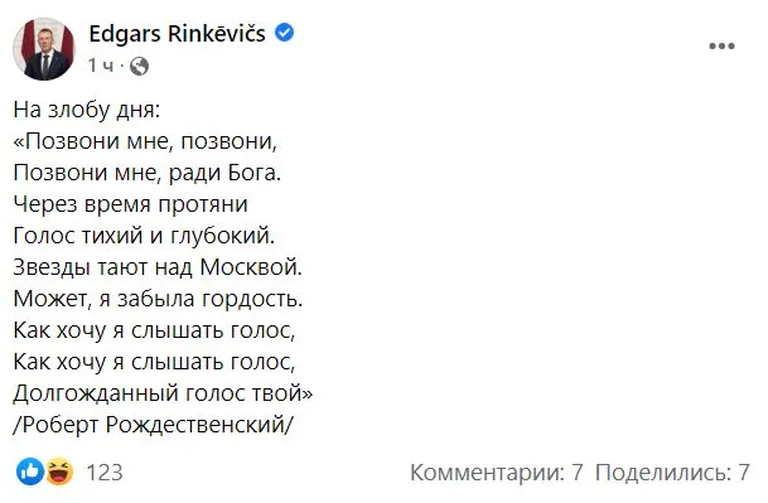Click the blue verified badge icon
Screen dimensions: 768x503
click(285, 33)
